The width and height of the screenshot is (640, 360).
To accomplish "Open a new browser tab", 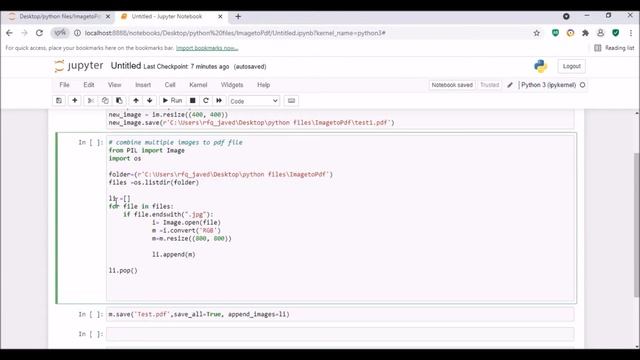I will click(238, 16).
